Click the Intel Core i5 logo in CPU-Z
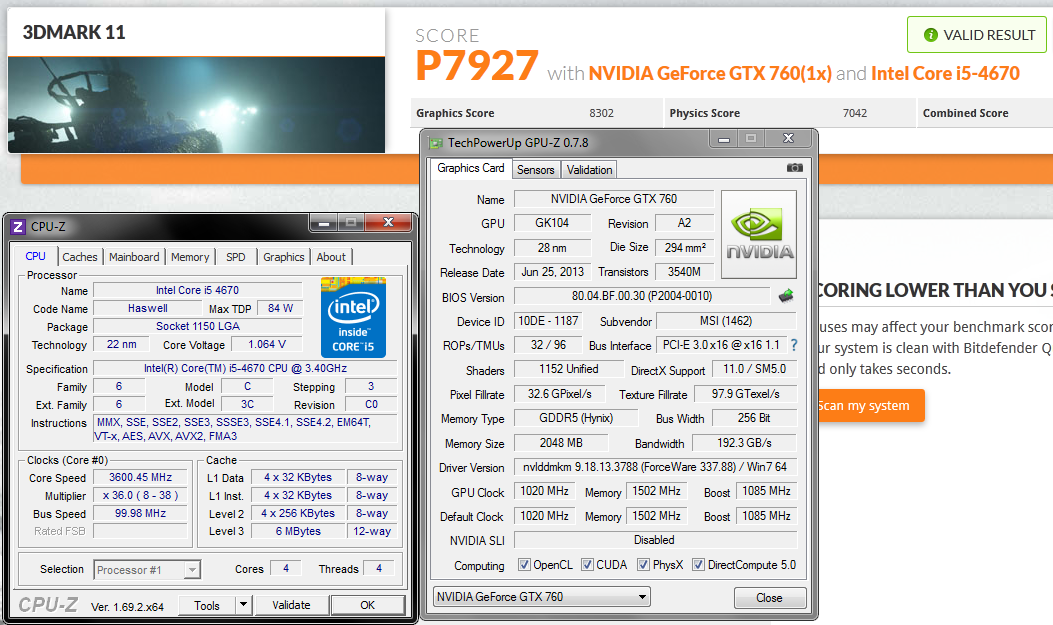 click(353, 316)
